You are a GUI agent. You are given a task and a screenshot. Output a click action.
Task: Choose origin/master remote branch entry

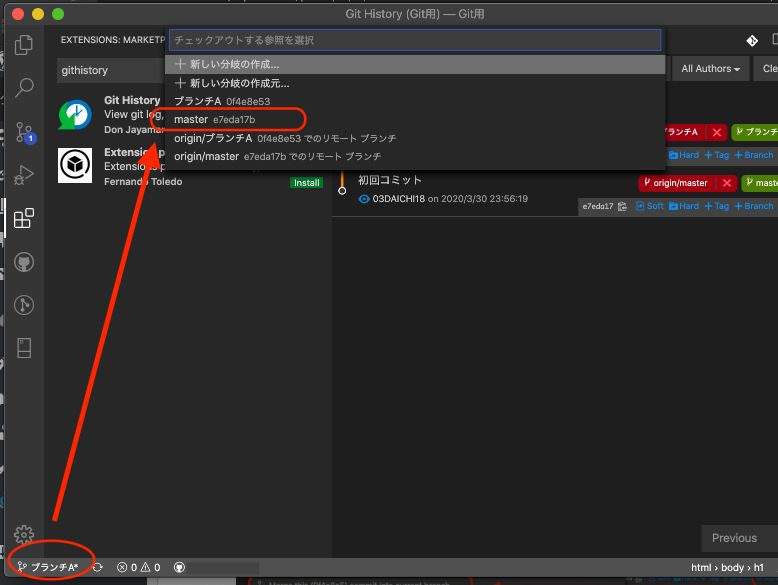pyautogui.click(x=415, y=156)
